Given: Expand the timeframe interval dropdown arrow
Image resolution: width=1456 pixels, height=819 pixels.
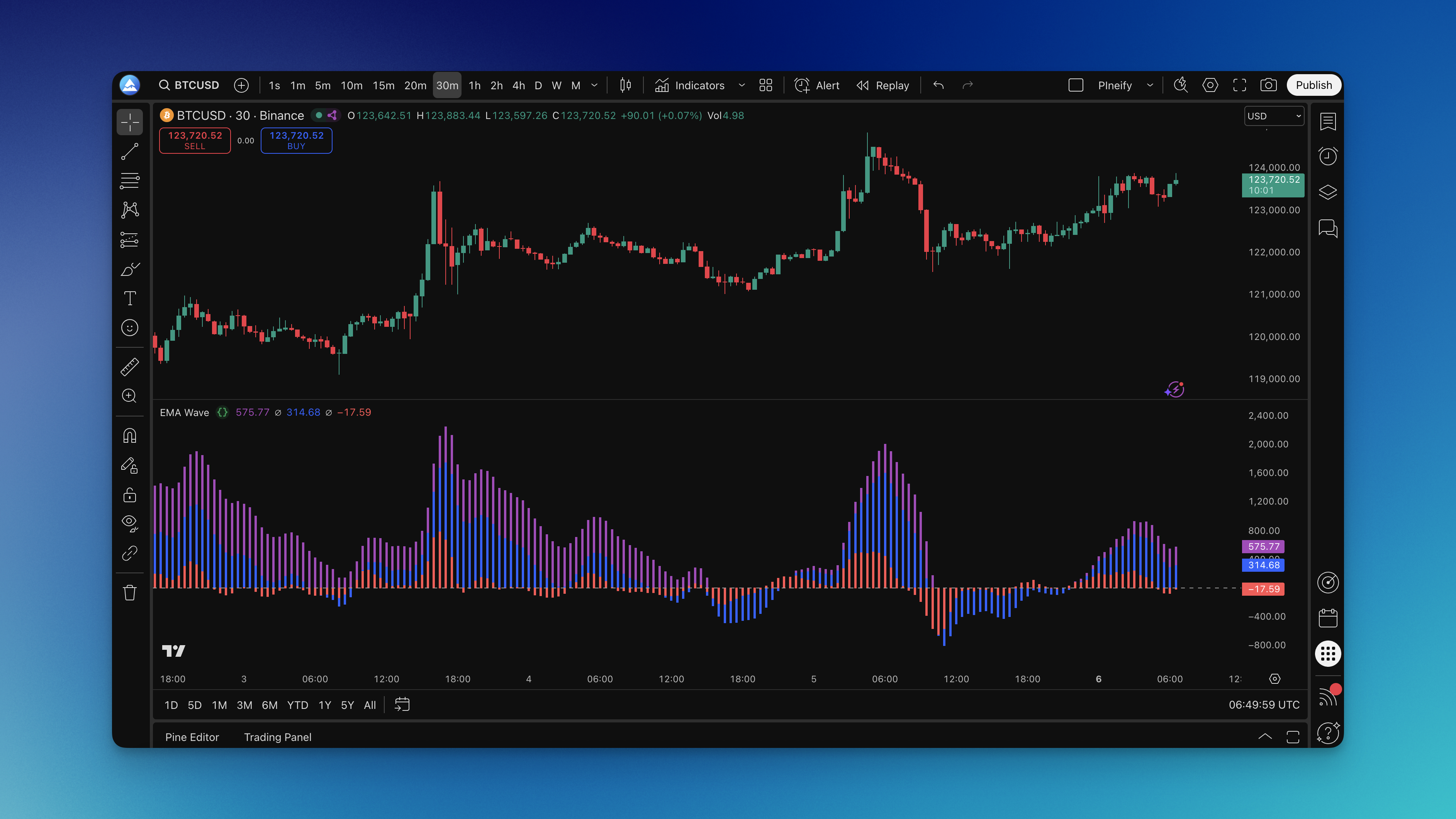Looking at the screenshot, I should click(x=594, y=85).
